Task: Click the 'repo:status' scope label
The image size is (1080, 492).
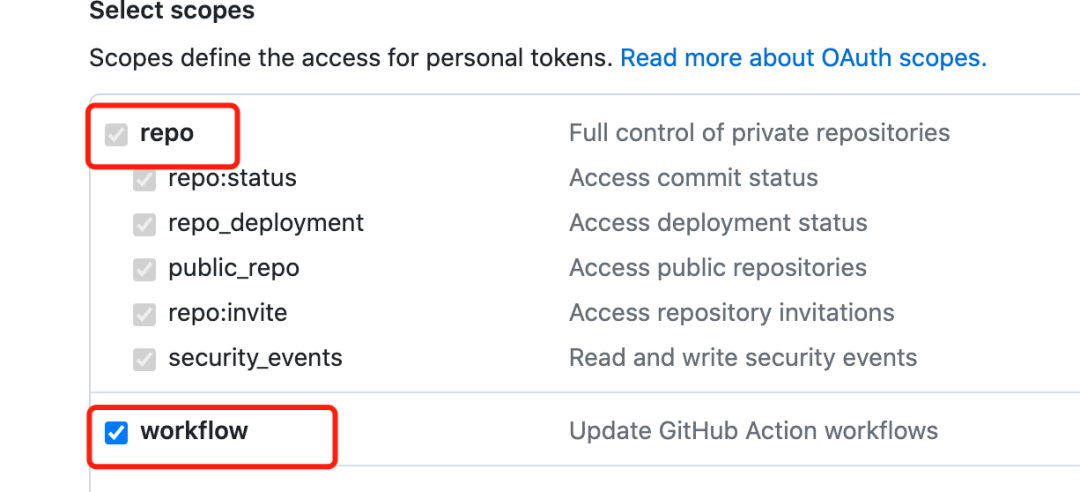Action: [232, 178]
